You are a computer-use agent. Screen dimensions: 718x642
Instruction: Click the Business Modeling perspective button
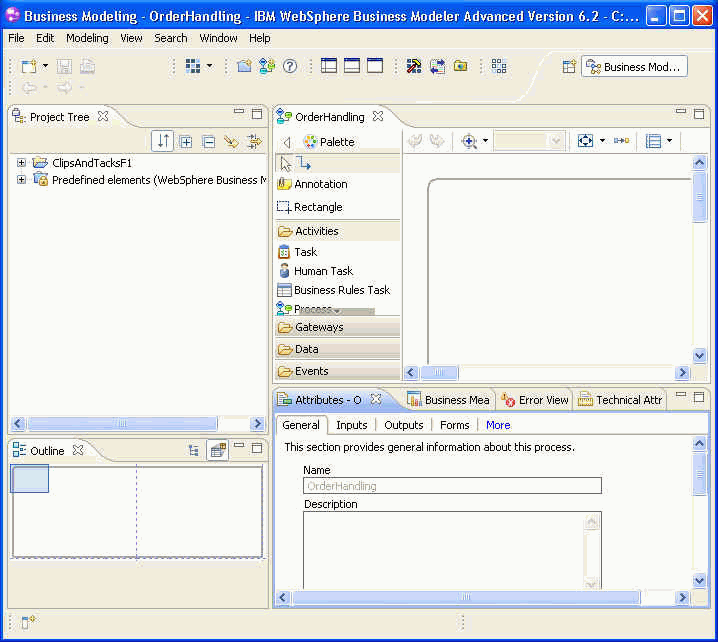point(634,67)
